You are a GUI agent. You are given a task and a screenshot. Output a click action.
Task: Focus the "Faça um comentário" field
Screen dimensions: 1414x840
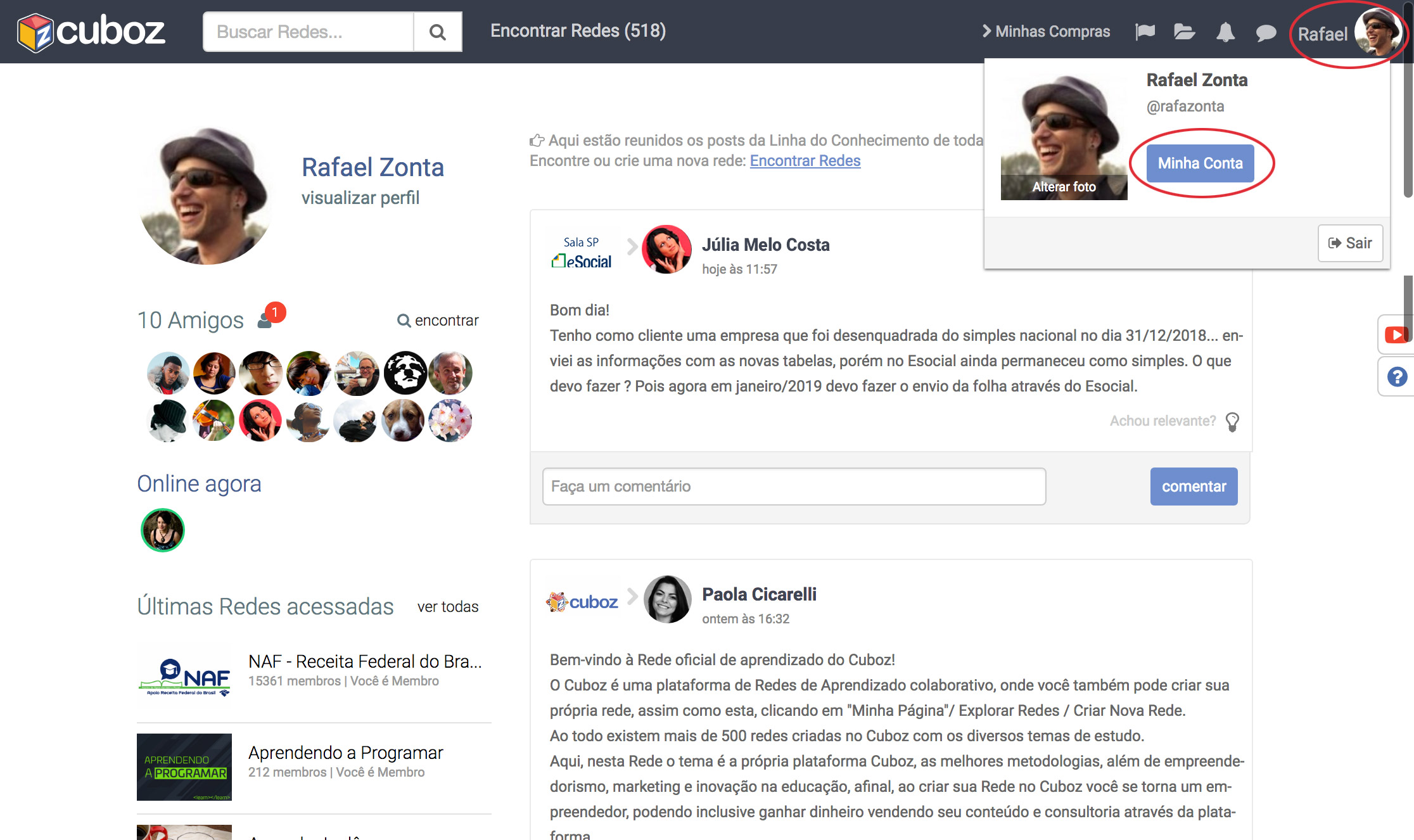[793, 487]
